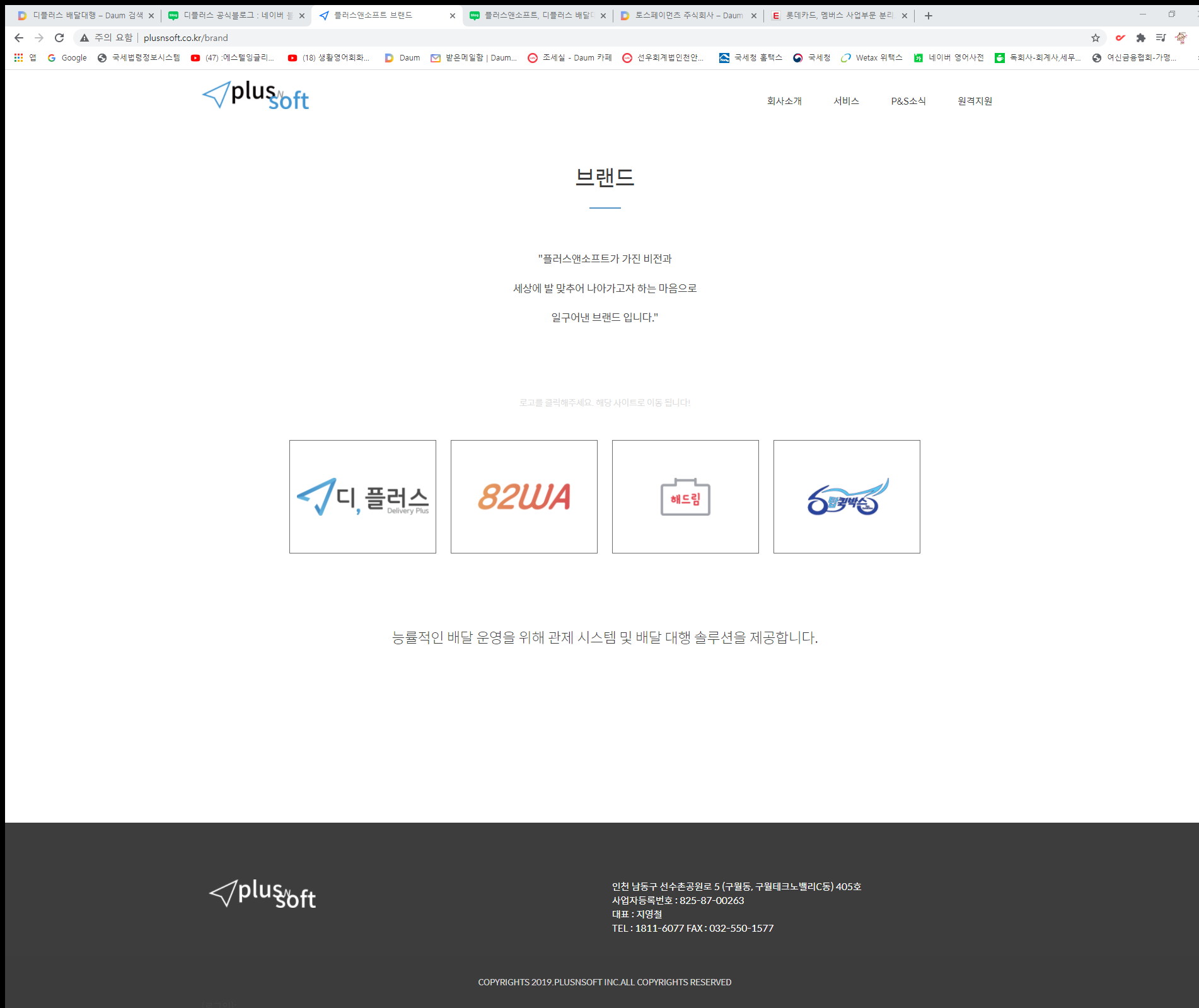Focus the address bar URL plusnsoft.co.kr/brand
The image size is (1199, 1008).
tap(186, 38)
